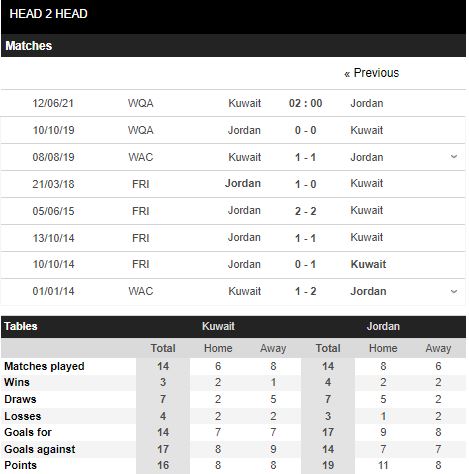The width and height of the screenshot is (469, 474).
Task: Open the 10/10/19 match score 0 - 0
Action: point(305,130)
